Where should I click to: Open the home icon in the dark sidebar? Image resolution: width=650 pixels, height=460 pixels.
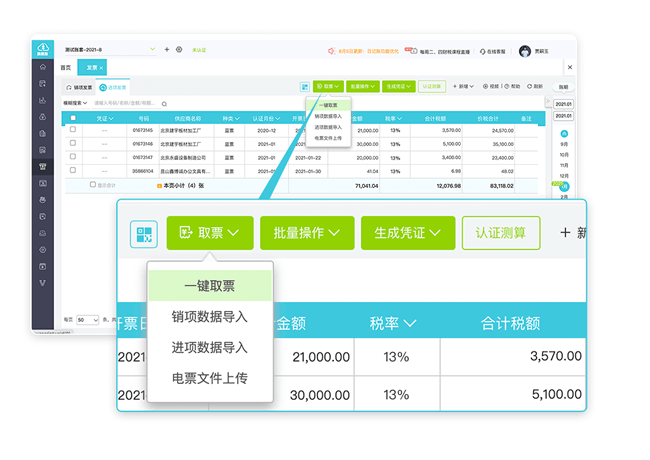point(43,67)
